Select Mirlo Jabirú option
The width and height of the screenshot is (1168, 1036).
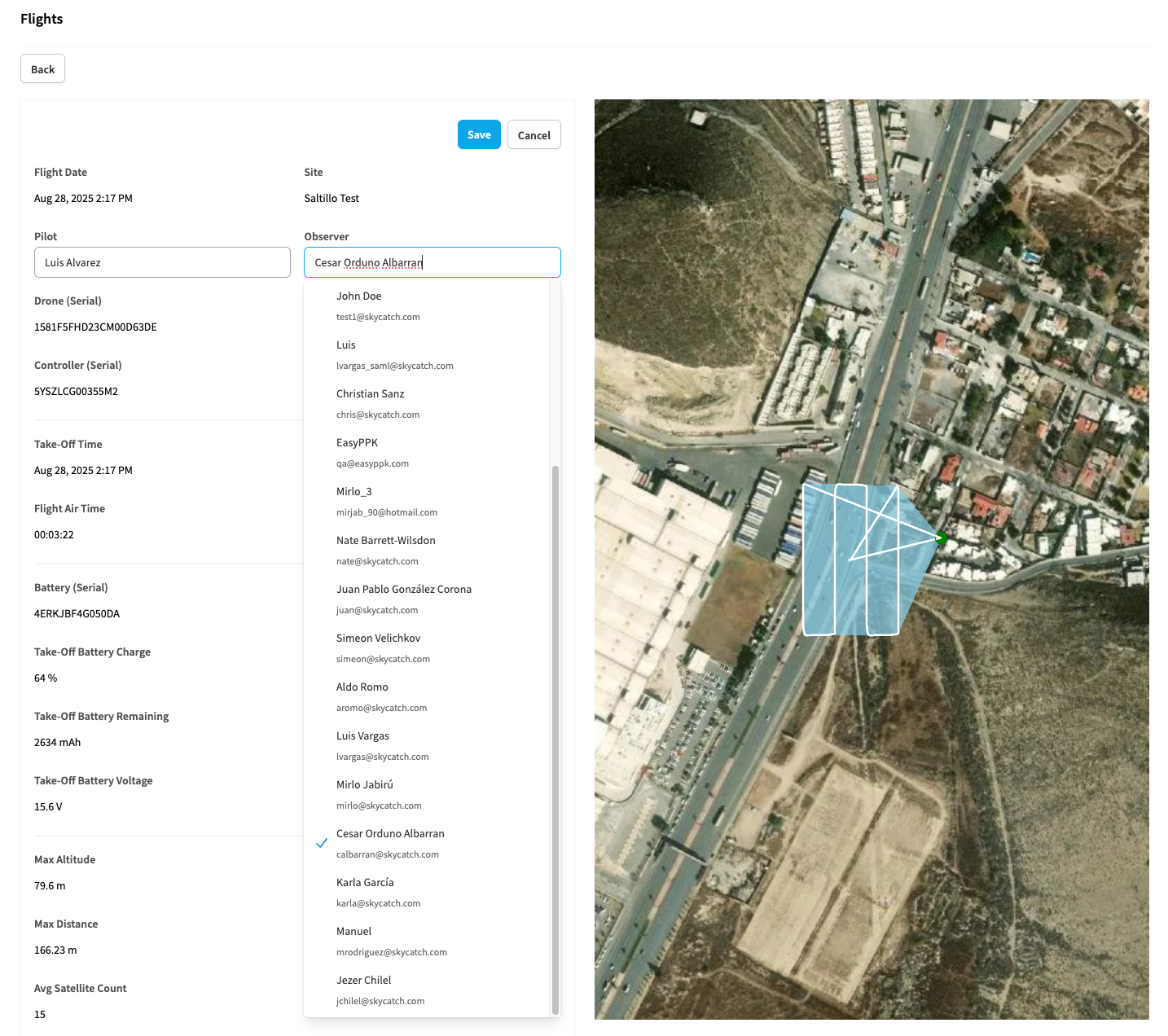[x=427, y=795]
